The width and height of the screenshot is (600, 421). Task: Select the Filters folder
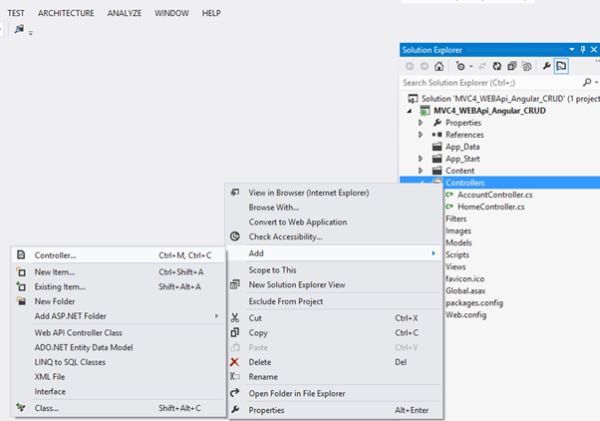(x=456, y=219)
